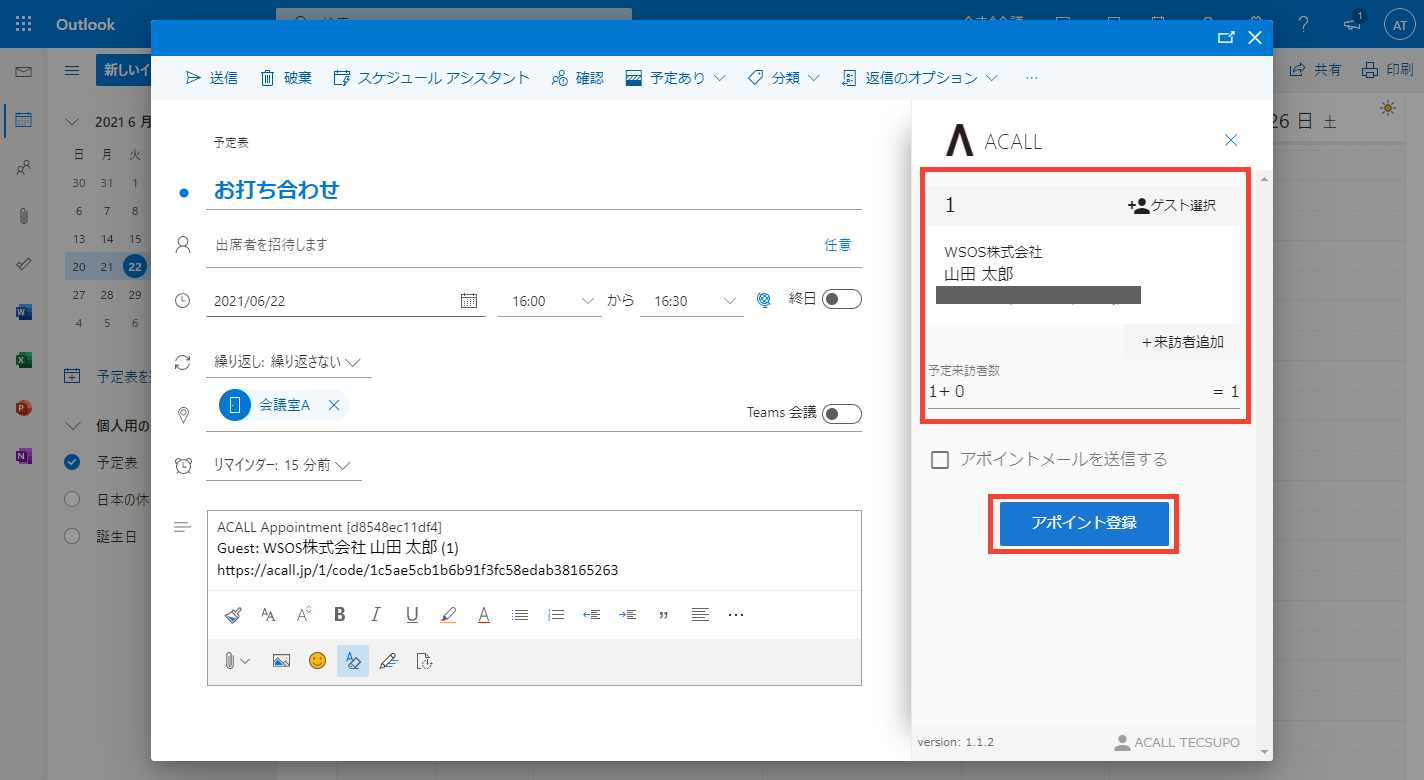Click 送信 to send the event

[x=212, y=78]
